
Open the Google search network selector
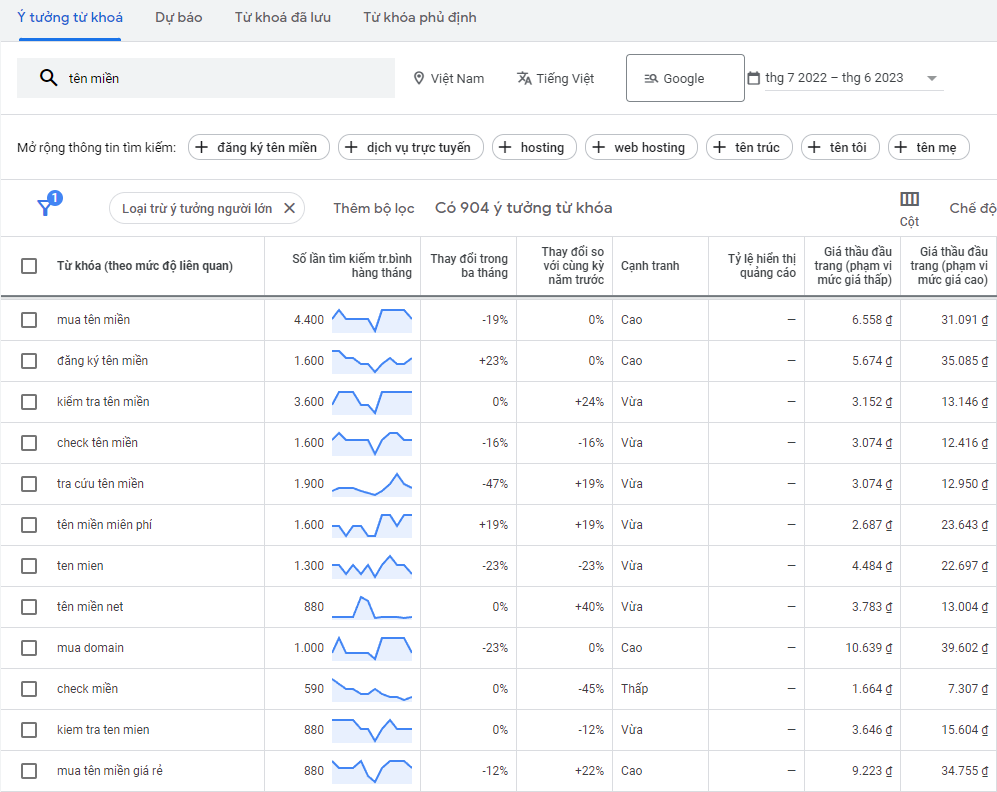click(x=685, y=78)
